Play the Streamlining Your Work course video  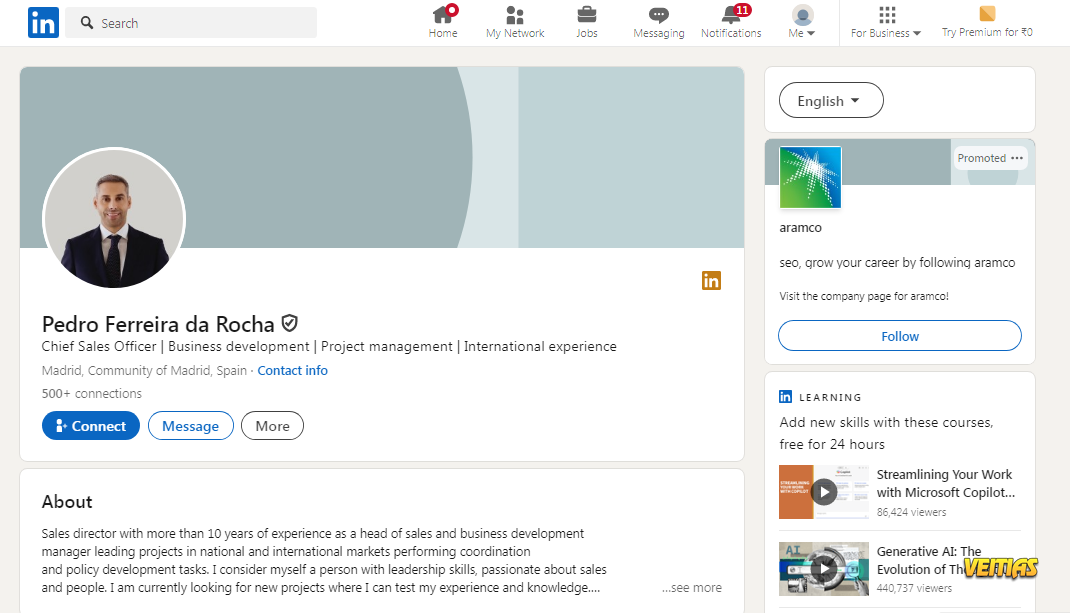click(824, 491)
